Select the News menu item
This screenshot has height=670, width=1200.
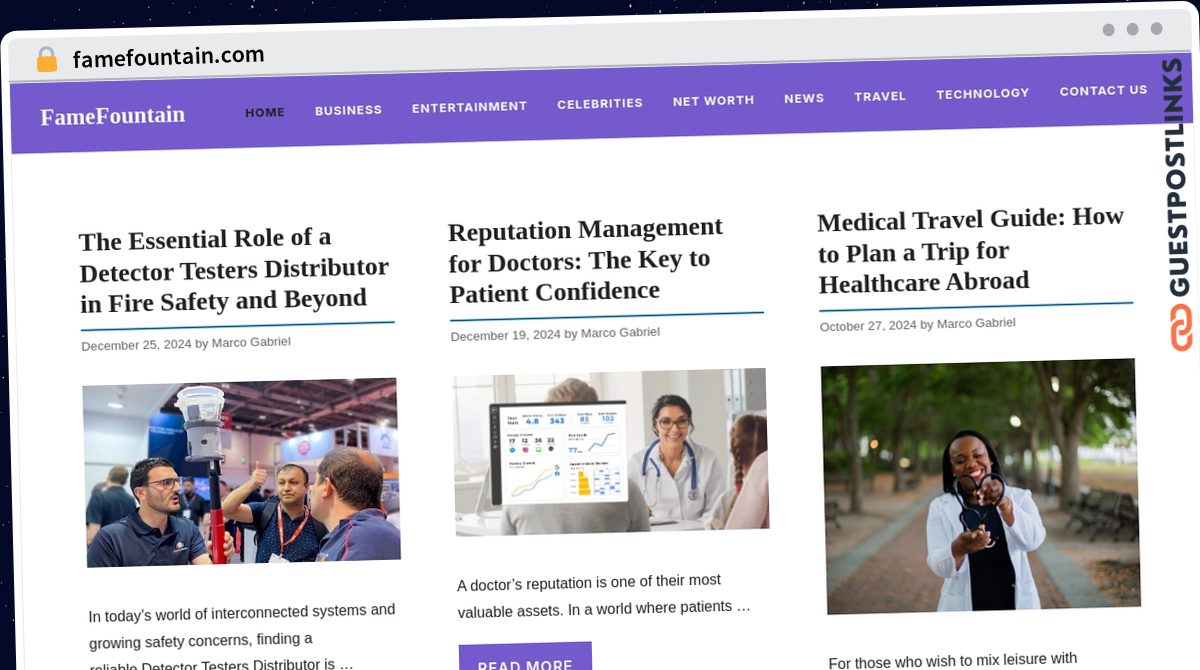pos(804,98)
